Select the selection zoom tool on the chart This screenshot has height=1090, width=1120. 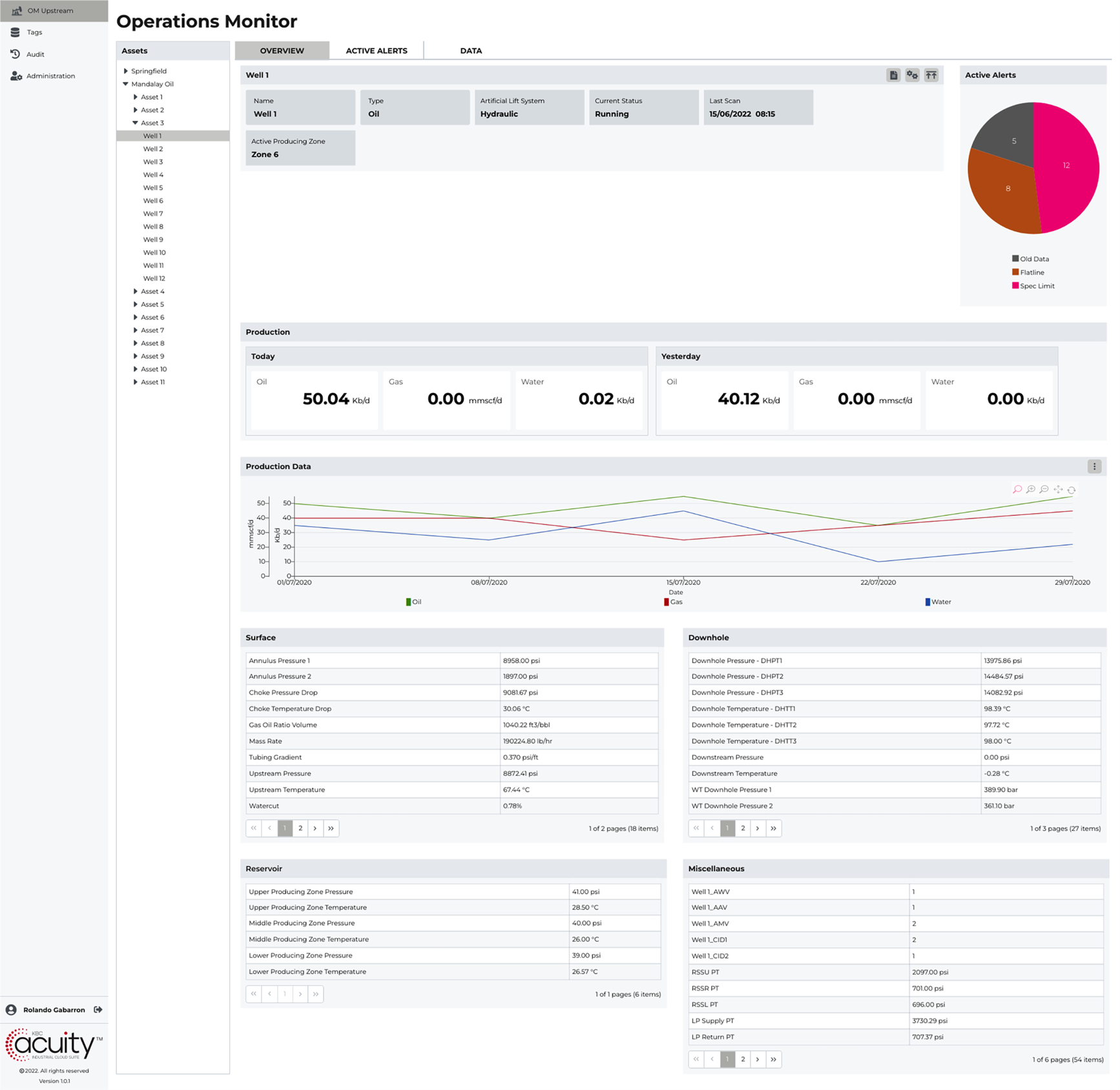click(1017, 490)
